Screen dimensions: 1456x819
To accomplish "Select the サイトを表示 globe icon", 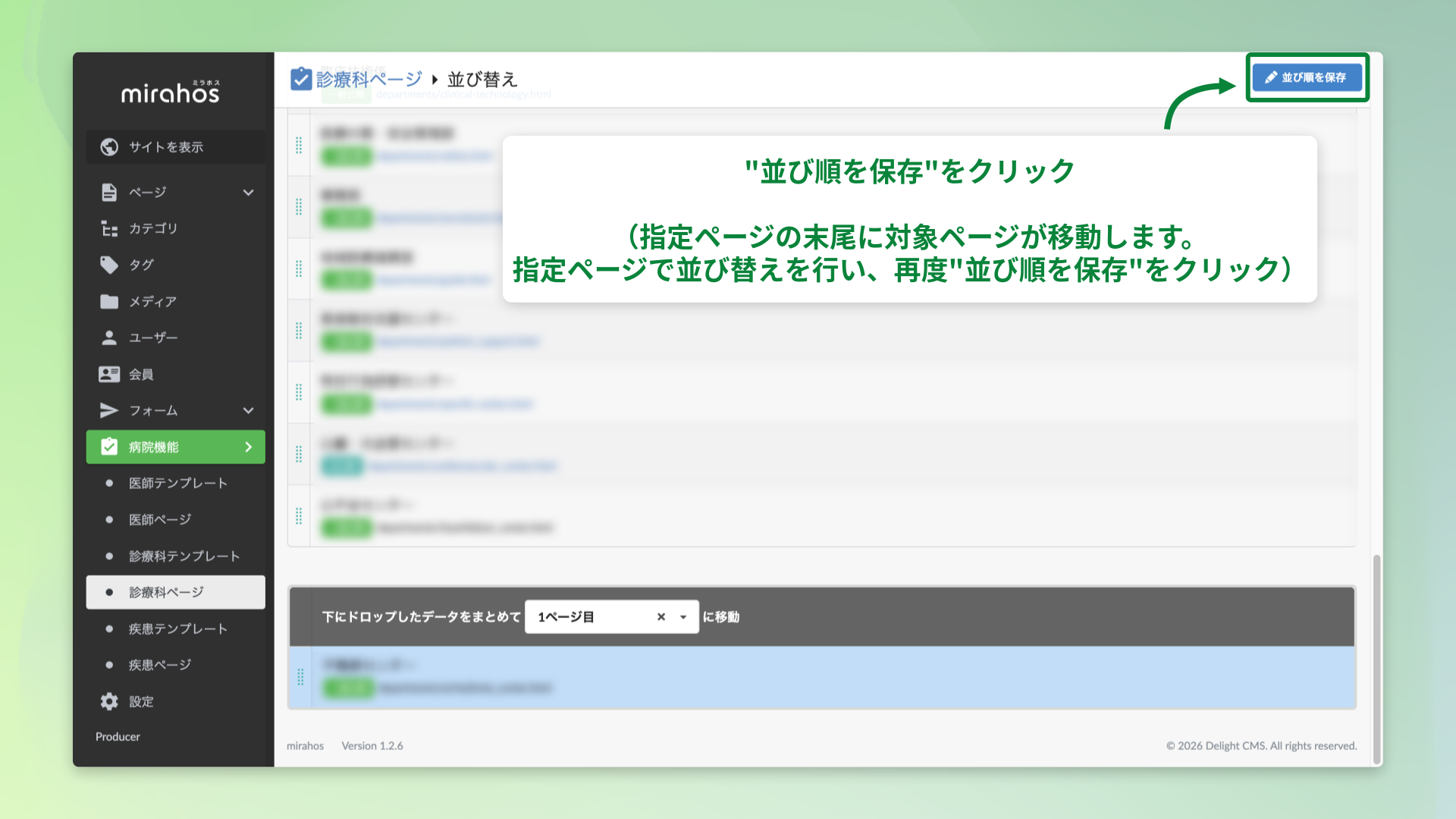I will (108, 147).
